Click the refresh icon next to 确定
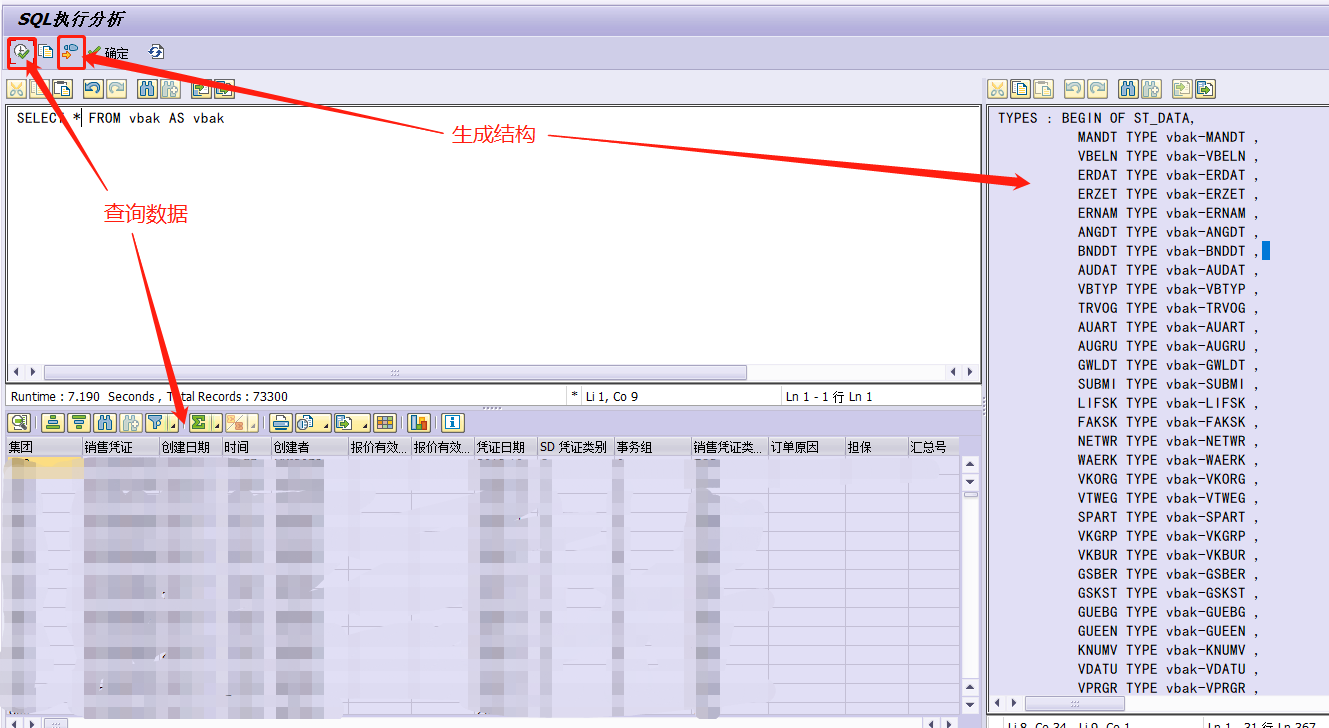Screen dimensions: 1329x728 pos(156,52)
